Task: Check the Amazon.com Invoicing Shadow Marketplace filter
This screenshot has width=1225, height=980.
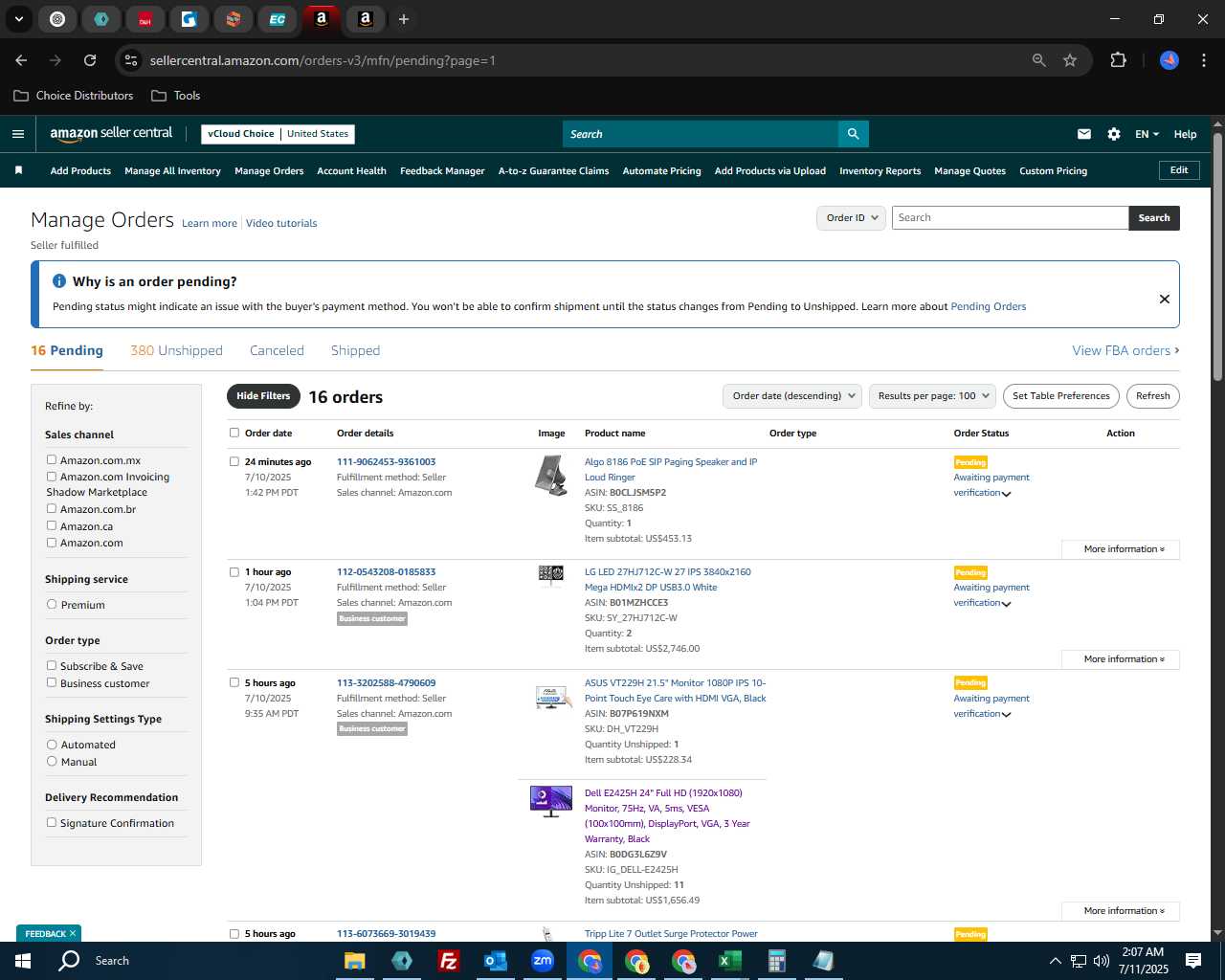Action: point(52,477)
